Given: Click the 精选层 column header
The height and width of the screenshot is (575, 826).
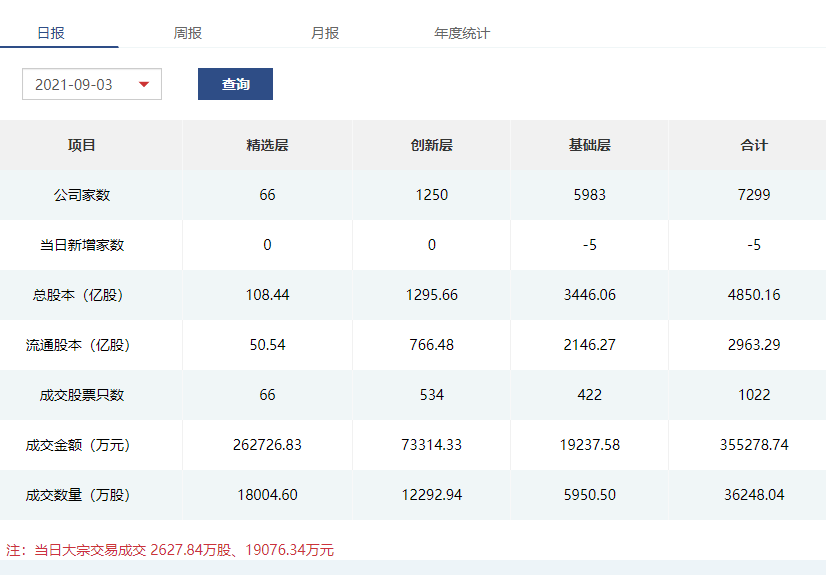Looking at the screenshot, I should (267, 145).
